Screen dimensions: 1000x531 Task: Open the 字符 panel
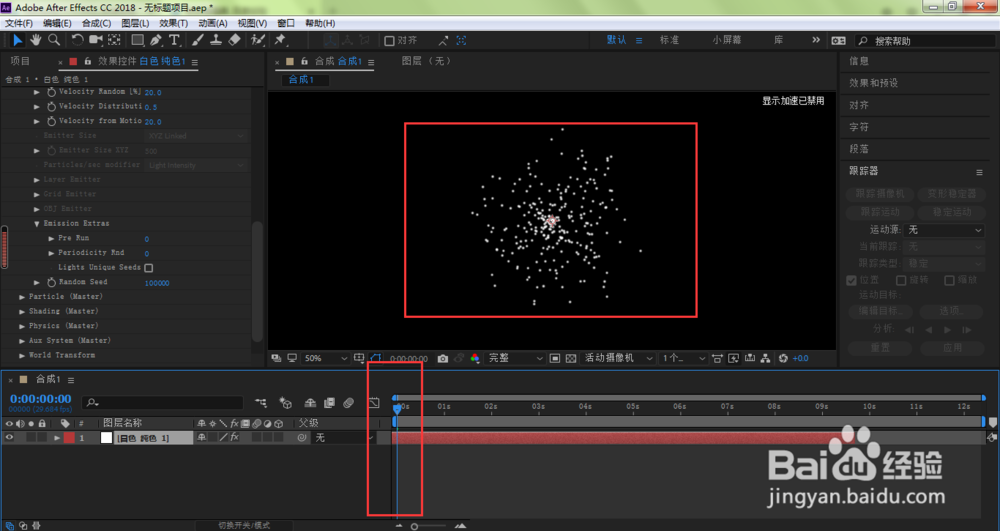coord(858,127)
